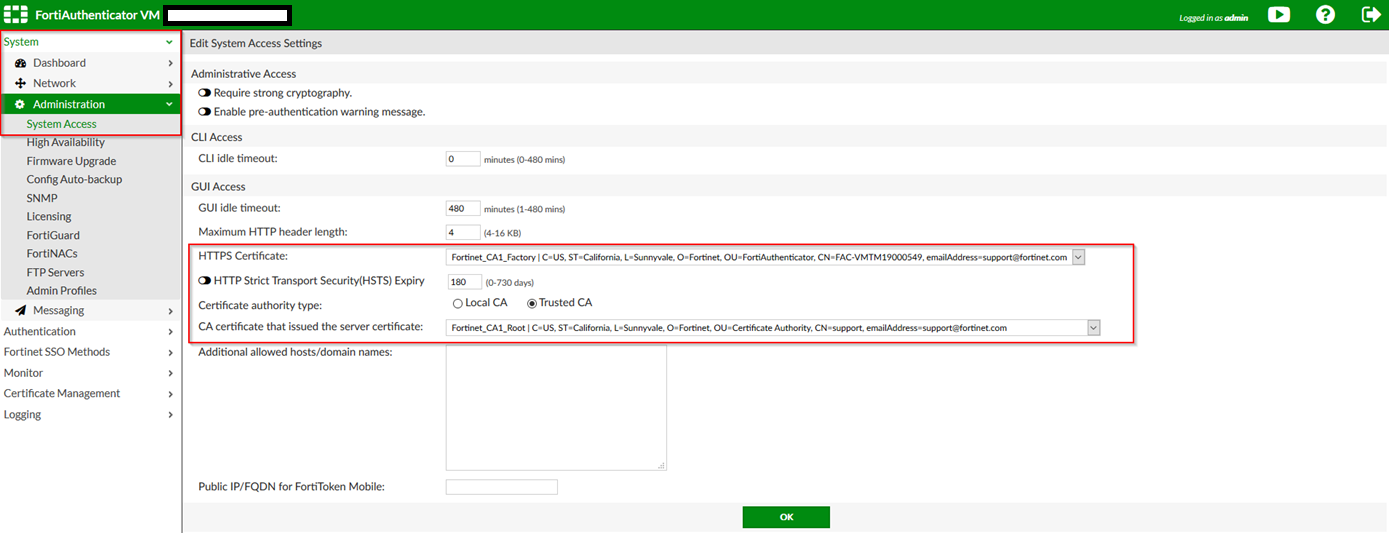Click the Public IP/FQDN FortiToken field

click(x=501, y=487)
